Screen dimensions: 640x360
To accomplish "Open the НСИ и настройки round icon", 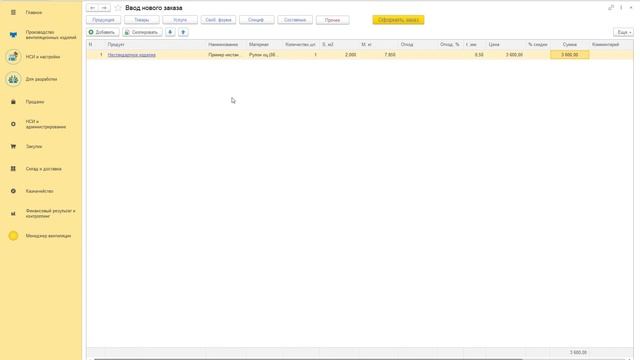I will click(x=13, y=57).
